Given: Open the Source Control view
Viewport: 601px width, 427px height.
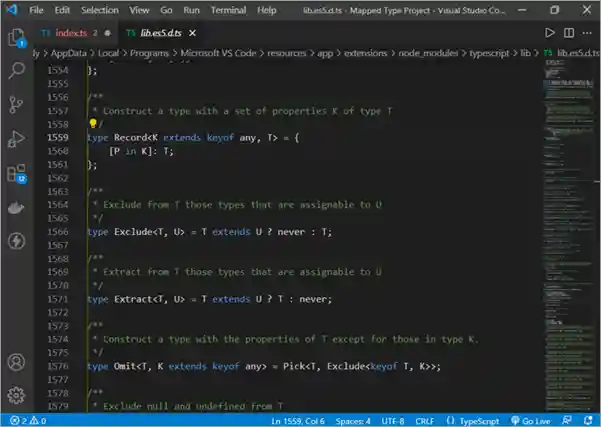Looking at the screenshot, I should tap(16, 105).
